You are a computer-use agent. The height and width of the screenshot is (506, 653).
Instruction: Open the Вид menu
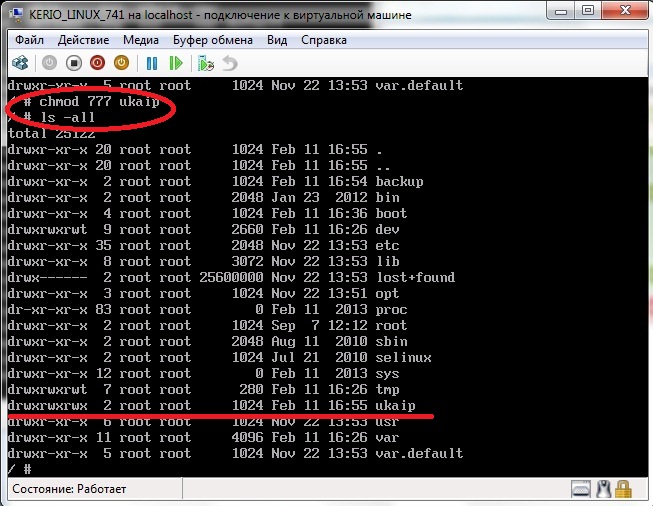coord(277,40)
